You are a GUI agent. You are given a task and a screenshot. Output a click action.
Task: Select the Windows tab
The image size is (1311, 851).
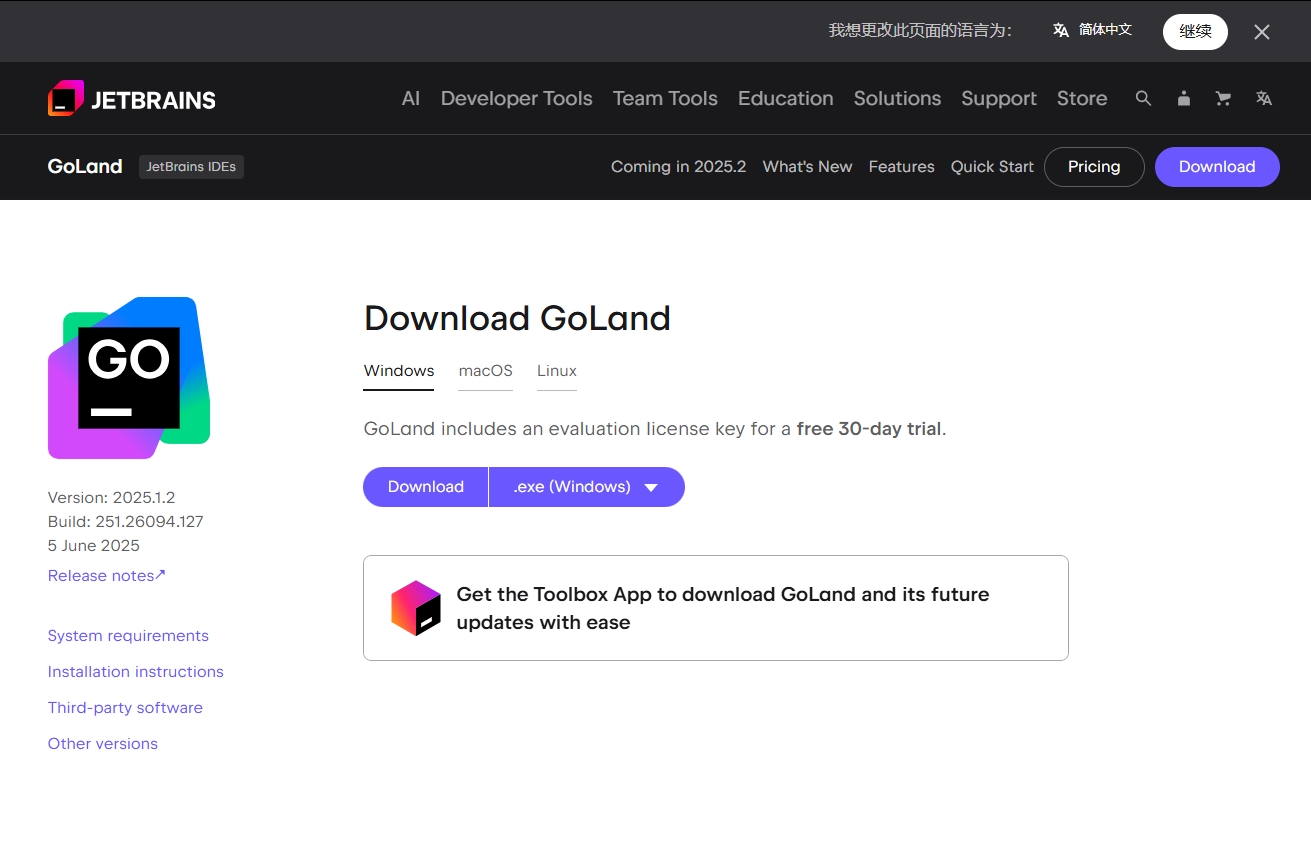[399, 371]
